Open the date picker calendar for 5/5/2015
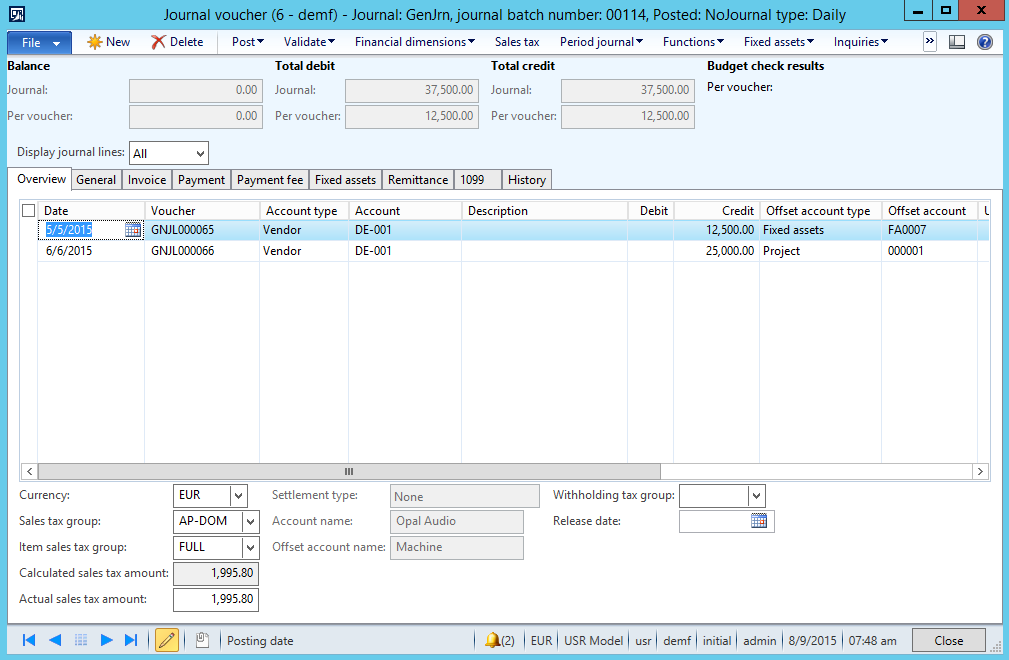This screenshot has width=1009, height=660. pos(133,230)
